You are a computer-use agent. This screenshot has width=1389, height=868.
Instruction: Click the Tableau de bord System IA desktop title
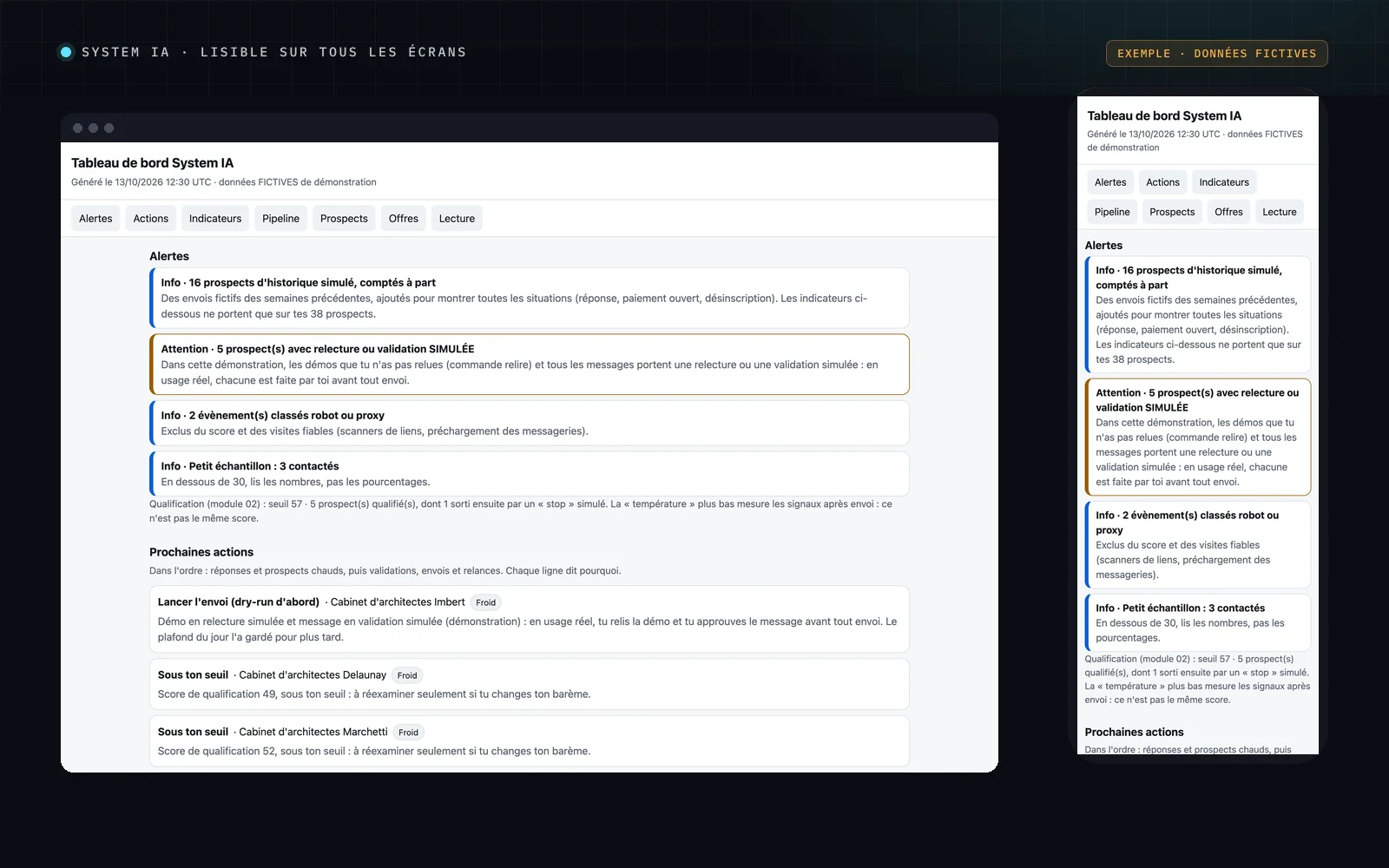coord(152,163)
